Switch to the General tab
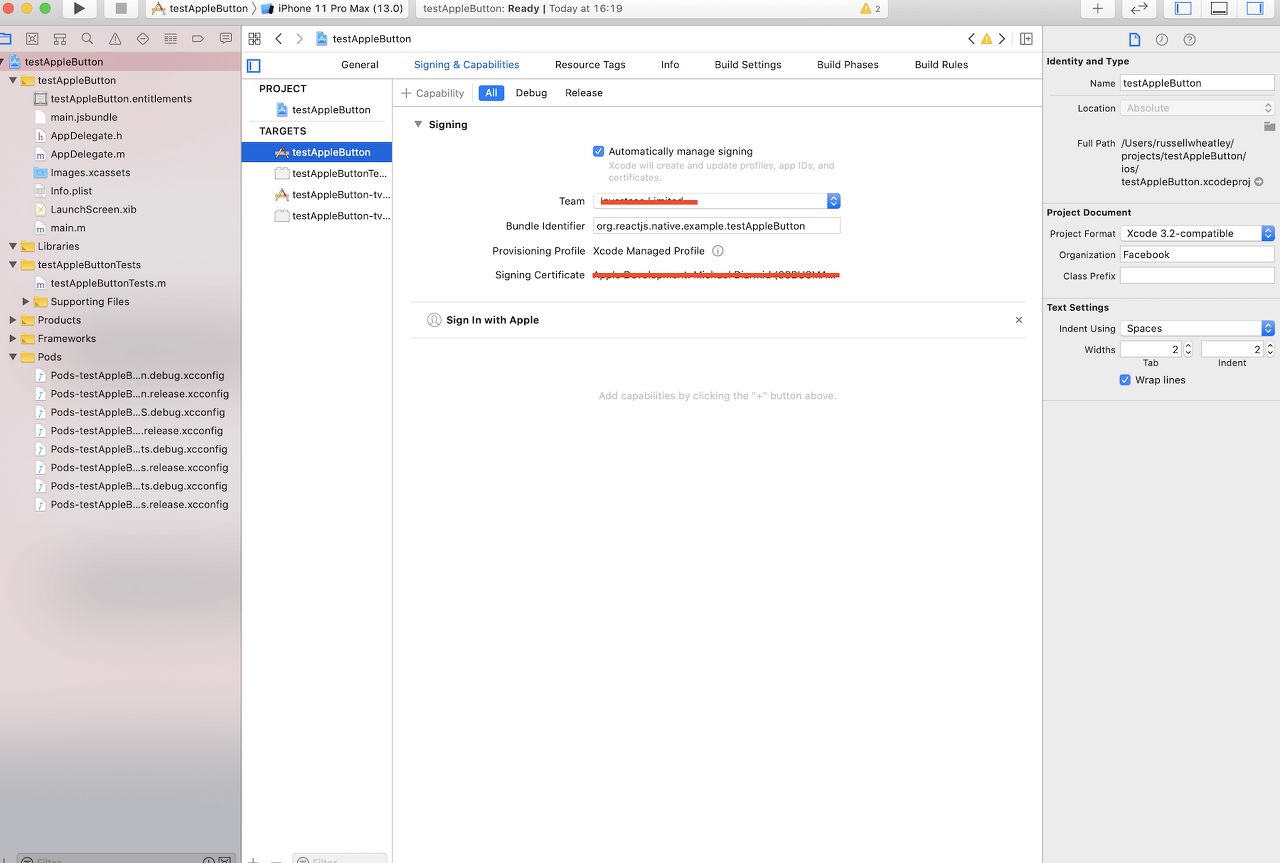Screen dimensions: 1280x863 coord(360,65)
